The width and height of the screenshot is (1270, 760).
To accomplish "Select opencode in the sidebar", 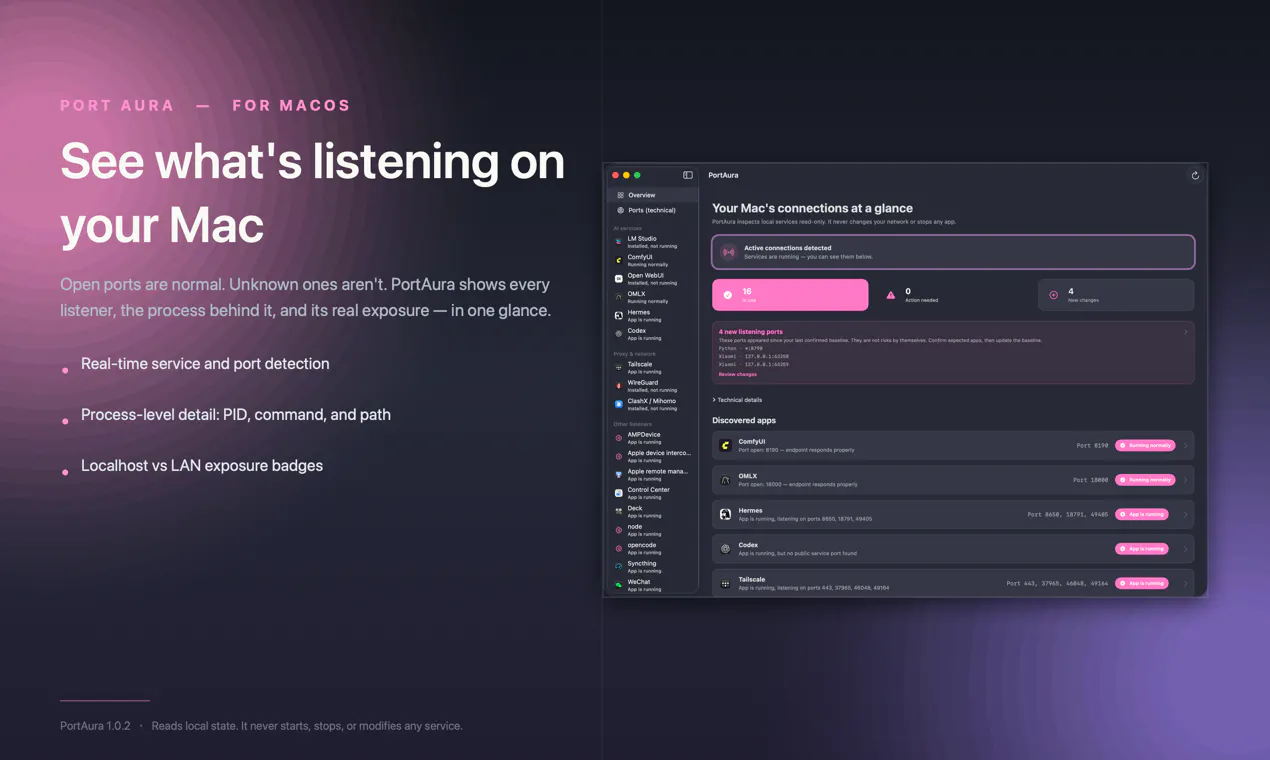I will point(653,548).
